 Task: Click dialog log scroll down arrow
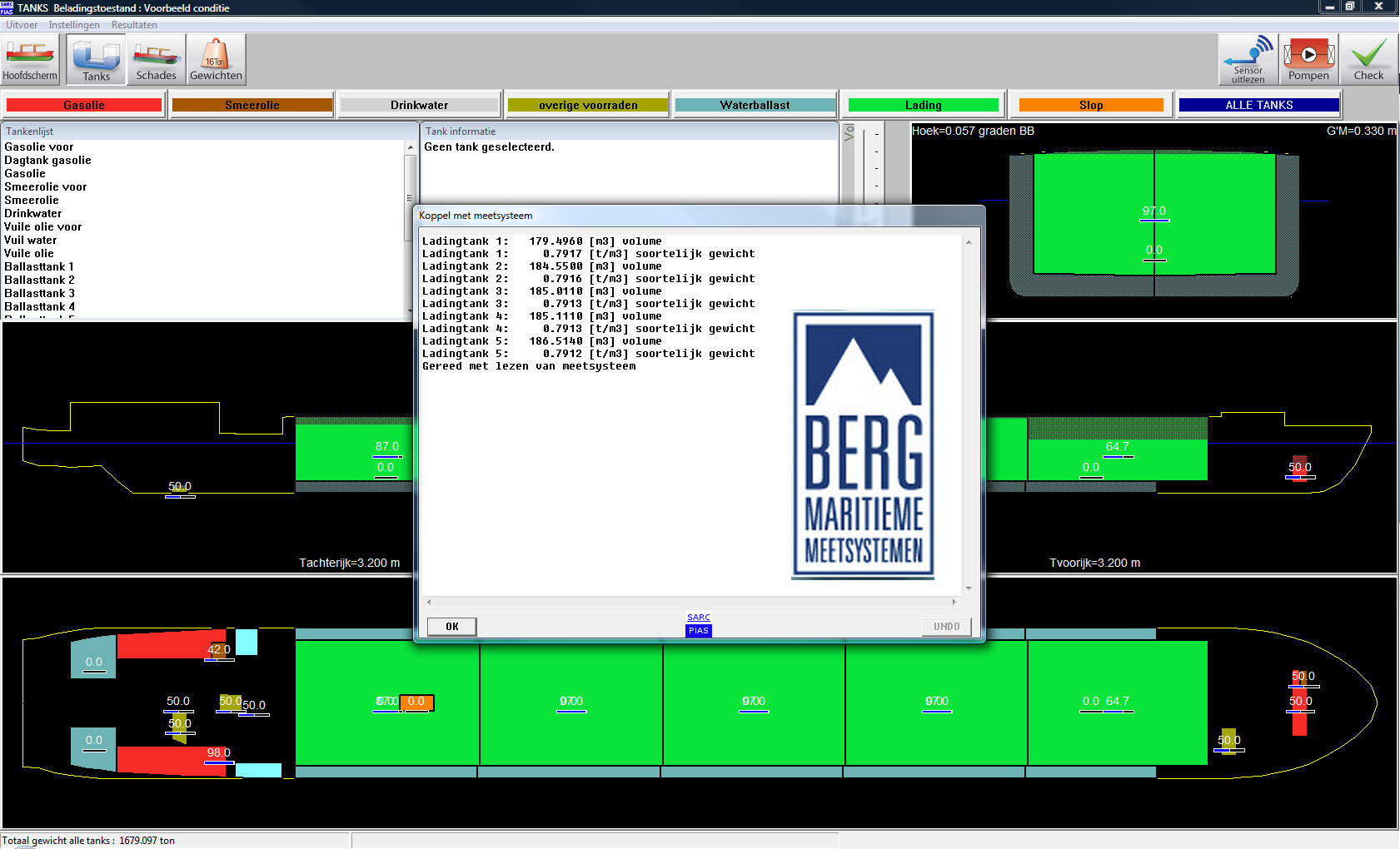pos(969,588)
